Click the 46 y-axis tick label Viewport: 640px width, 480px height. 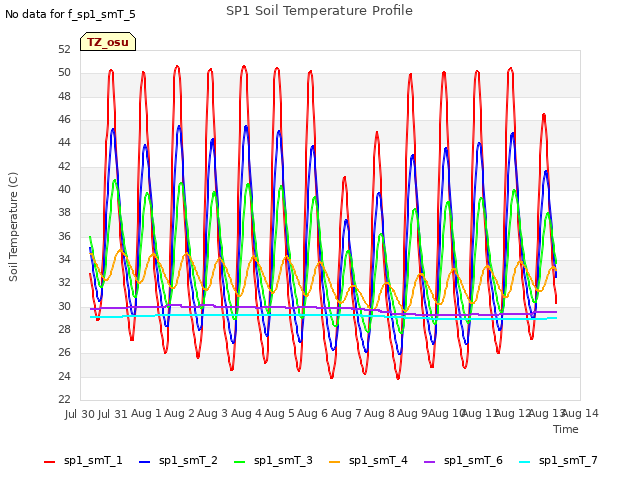(x=64, y=120)
